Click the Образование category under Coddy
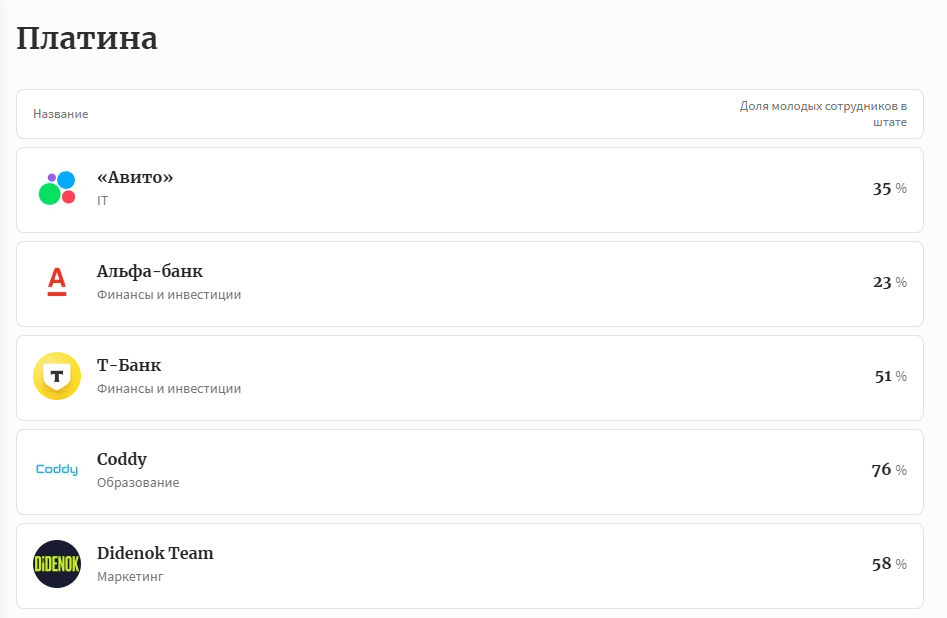 (x=138, y=483)
